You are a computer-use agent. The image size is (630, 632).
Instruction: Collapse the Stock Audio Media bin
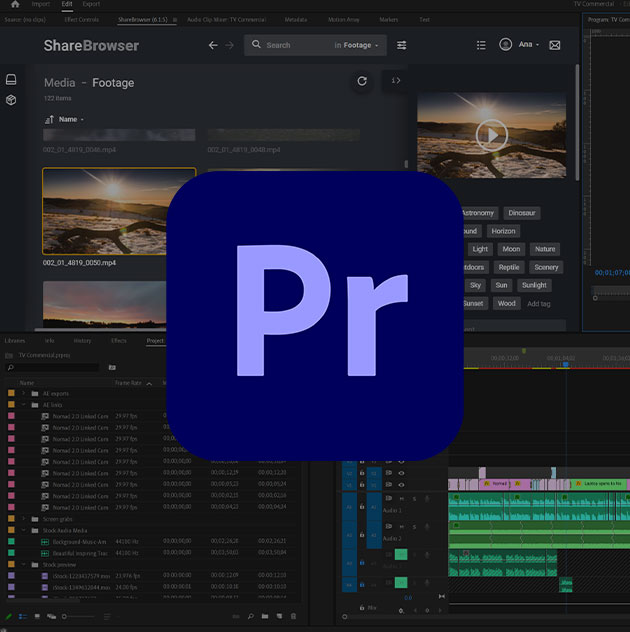click(x=24, y=530)
